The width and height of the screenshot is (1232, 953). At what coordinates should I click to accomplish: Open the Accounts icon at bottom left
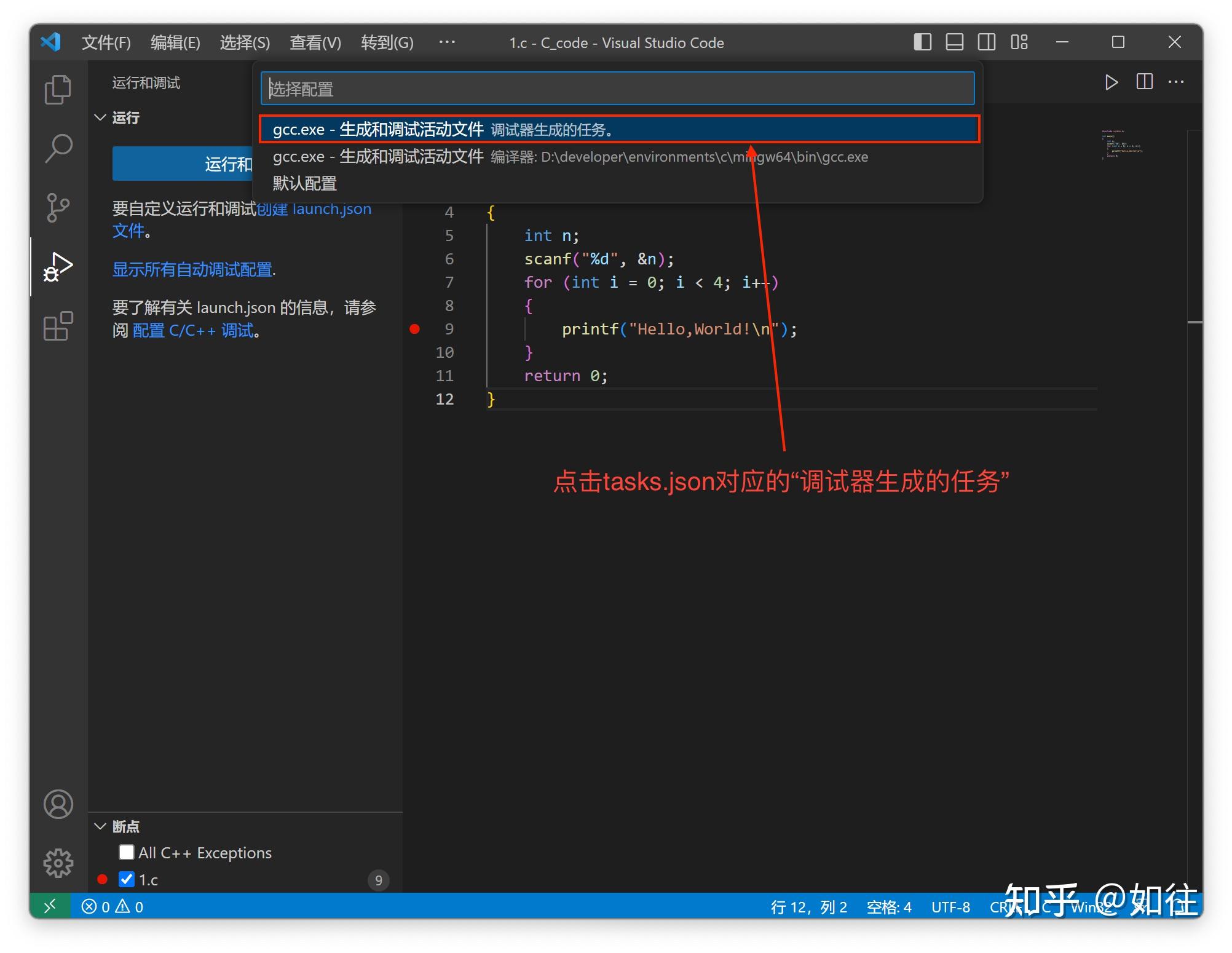[58, 804]
